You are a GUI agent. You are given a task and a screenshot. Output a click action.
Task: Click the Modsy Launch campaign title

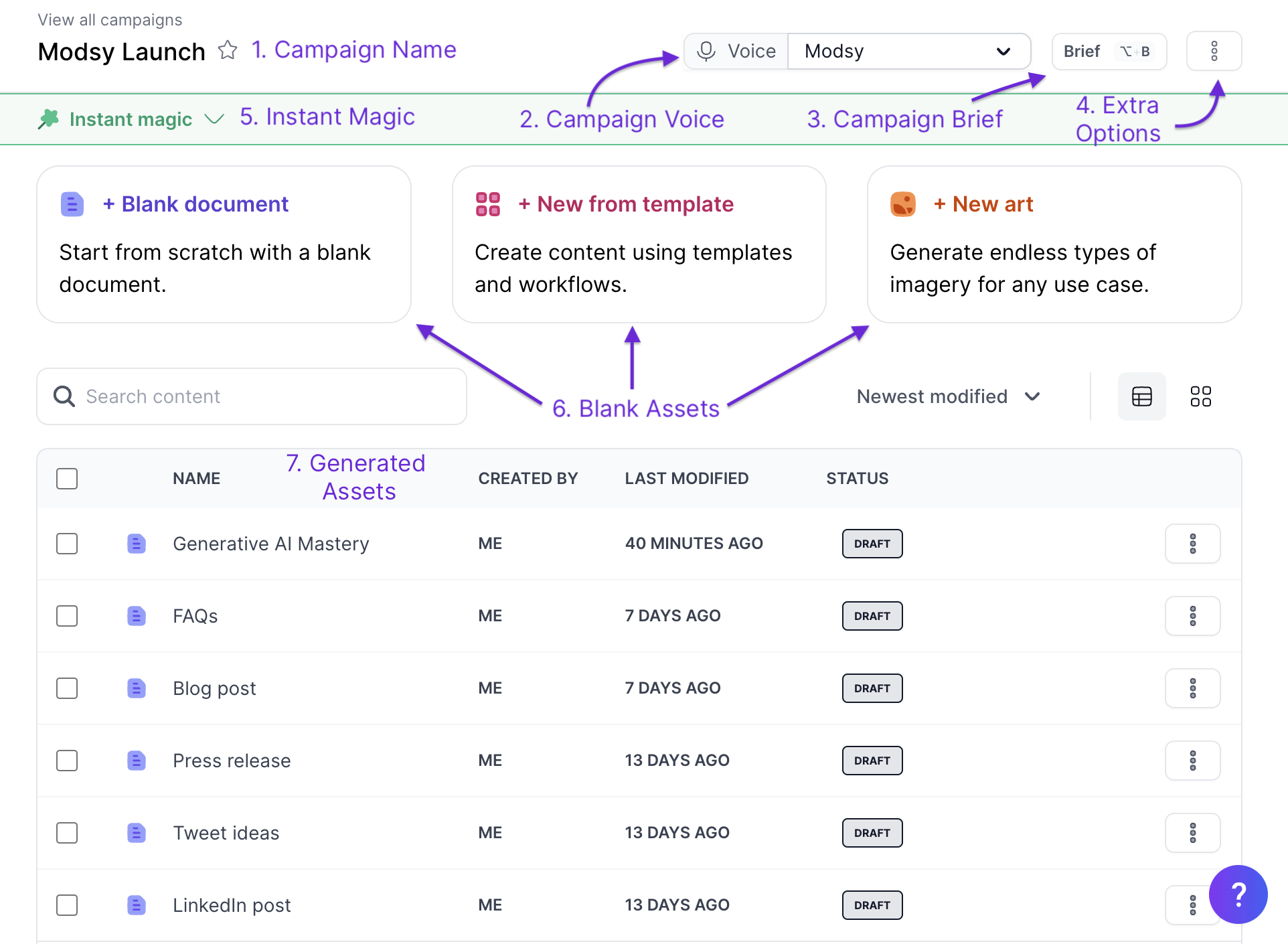point(121,52)
